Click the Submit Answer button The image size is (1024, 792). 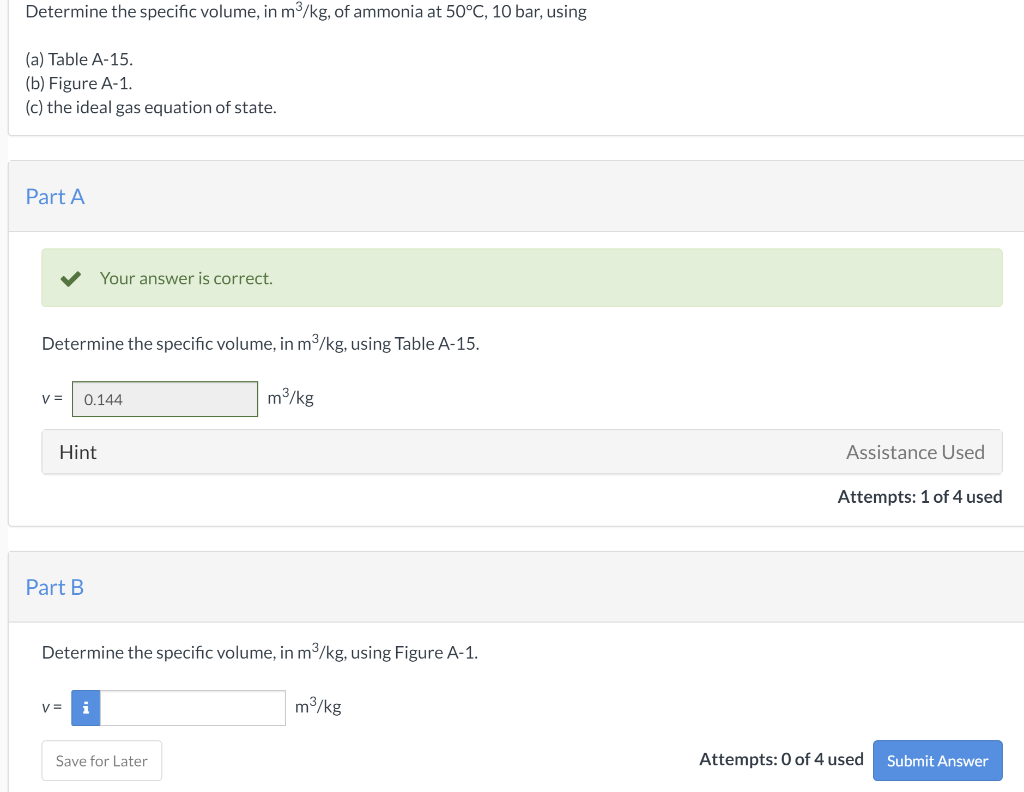pos(937,760)
